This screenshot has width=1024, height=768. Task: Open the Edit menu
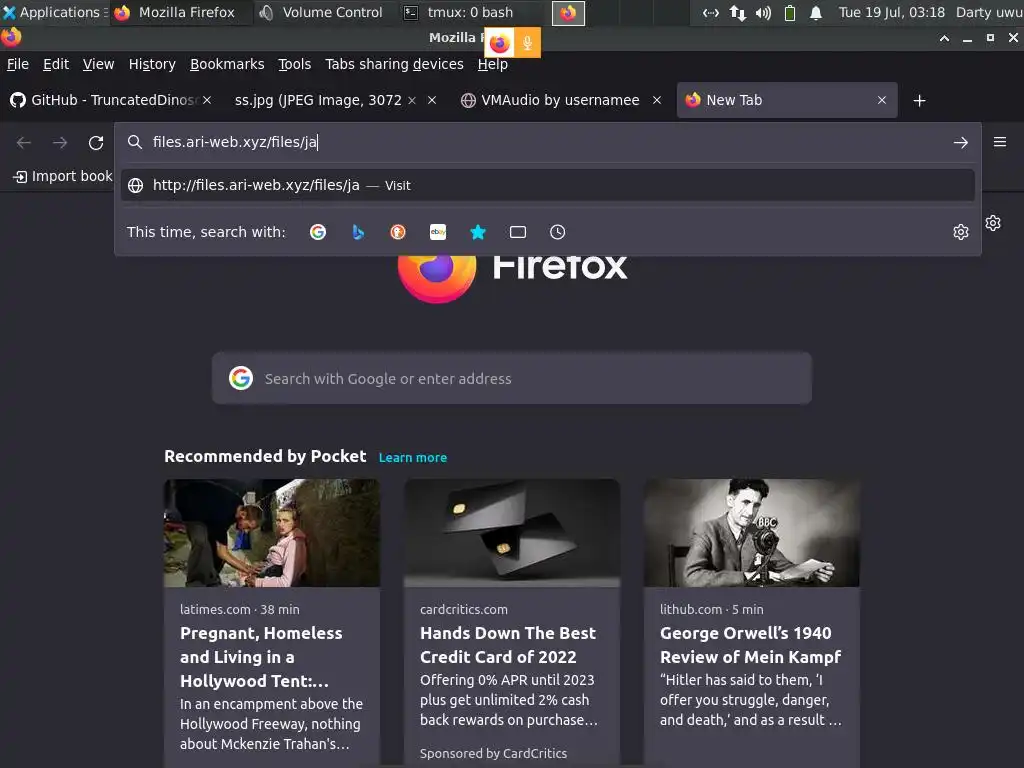56,64
